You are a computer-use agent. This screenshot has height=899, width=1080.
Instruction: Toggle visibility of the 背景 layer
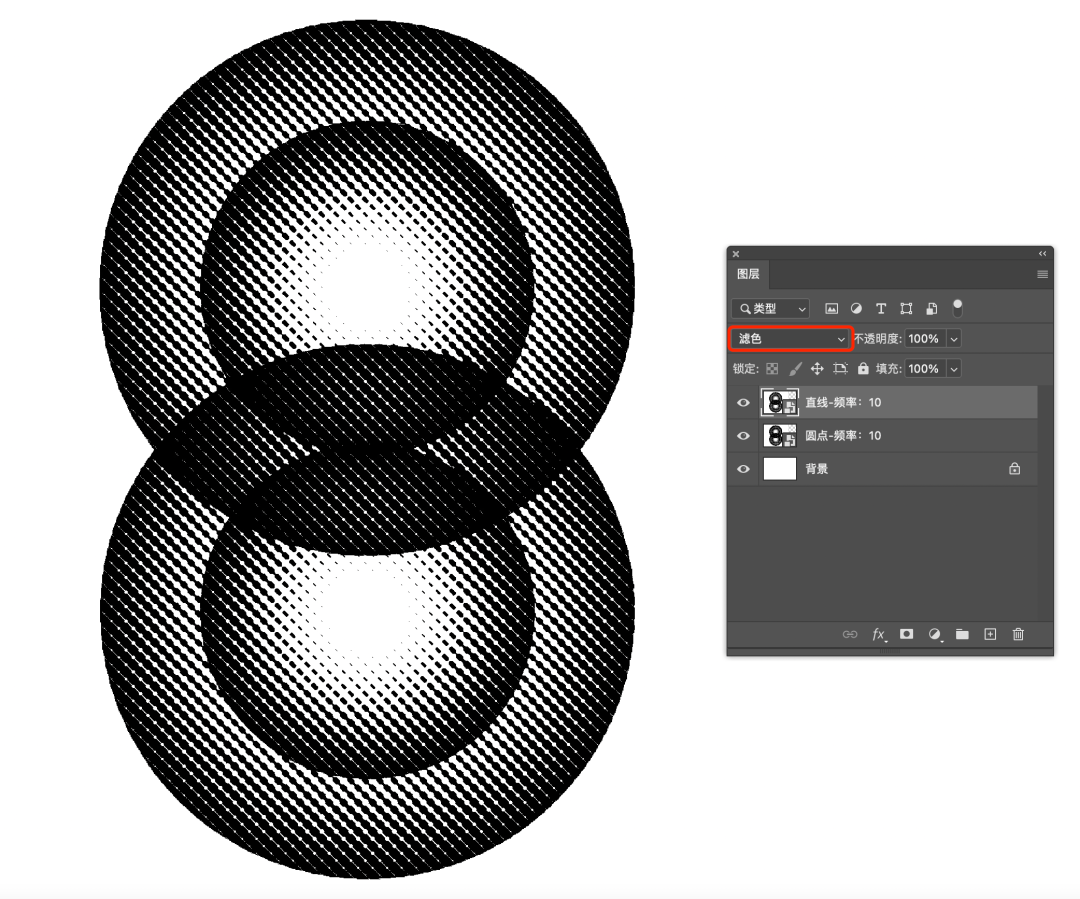[x=743, y=469]
